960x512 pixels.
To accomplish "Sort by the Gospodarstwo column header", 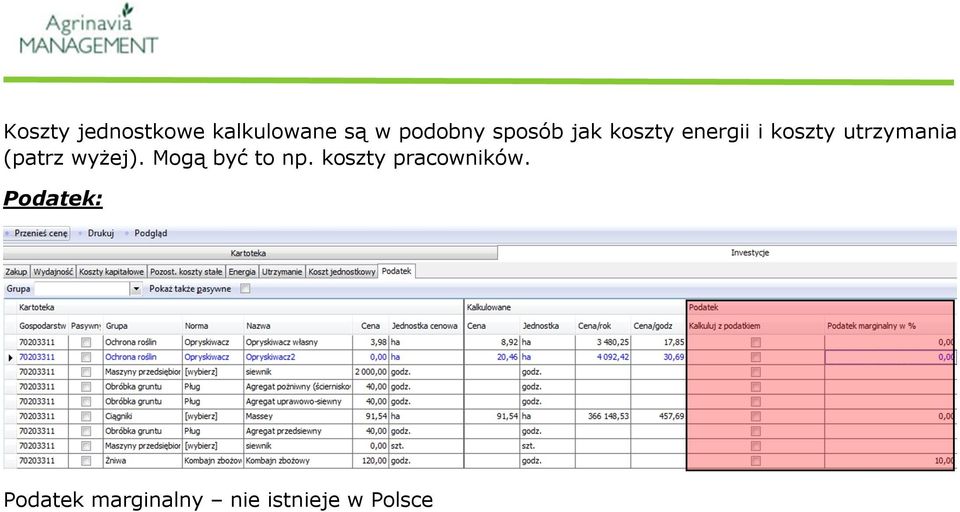I will click(x=42, y=326).
